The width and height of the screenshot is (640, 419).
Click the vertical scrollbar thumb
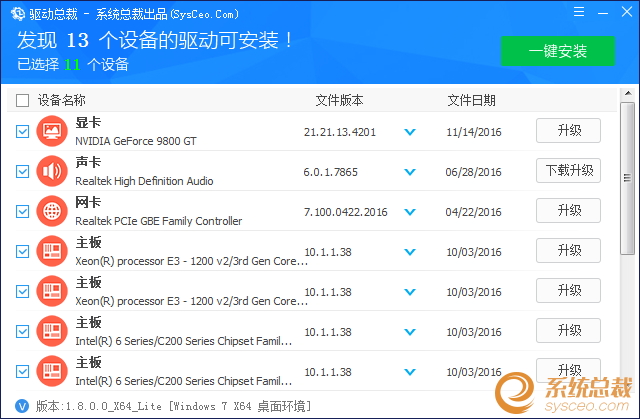[628, 178]
